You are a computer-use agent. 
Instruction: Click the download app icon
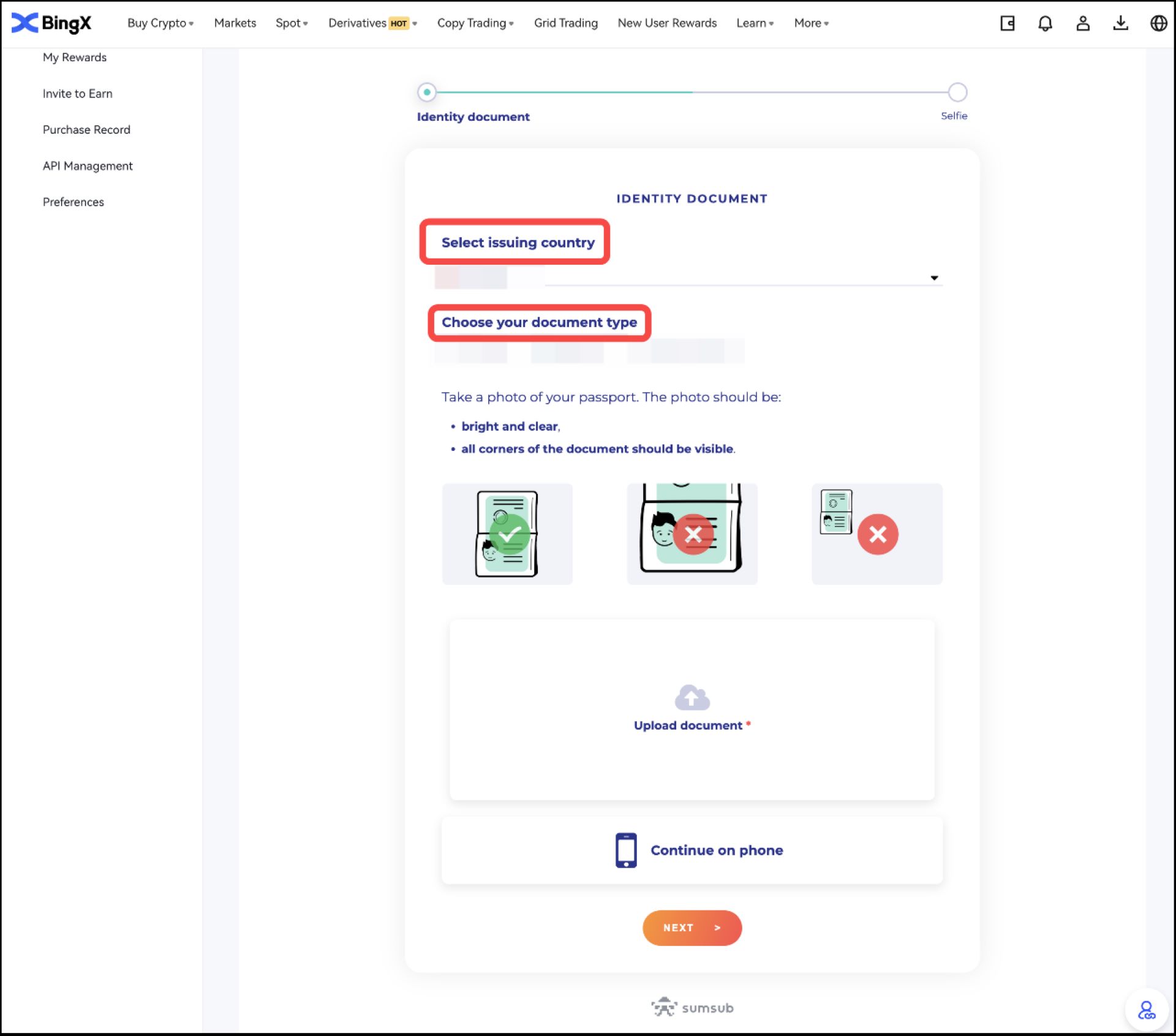click(1122, 22)
